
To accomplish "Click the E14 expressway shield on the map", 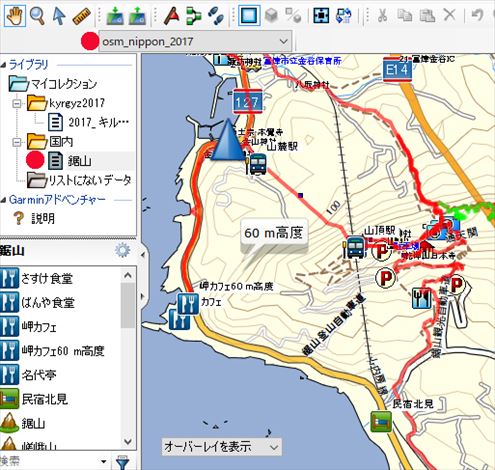I will (397, 69).
